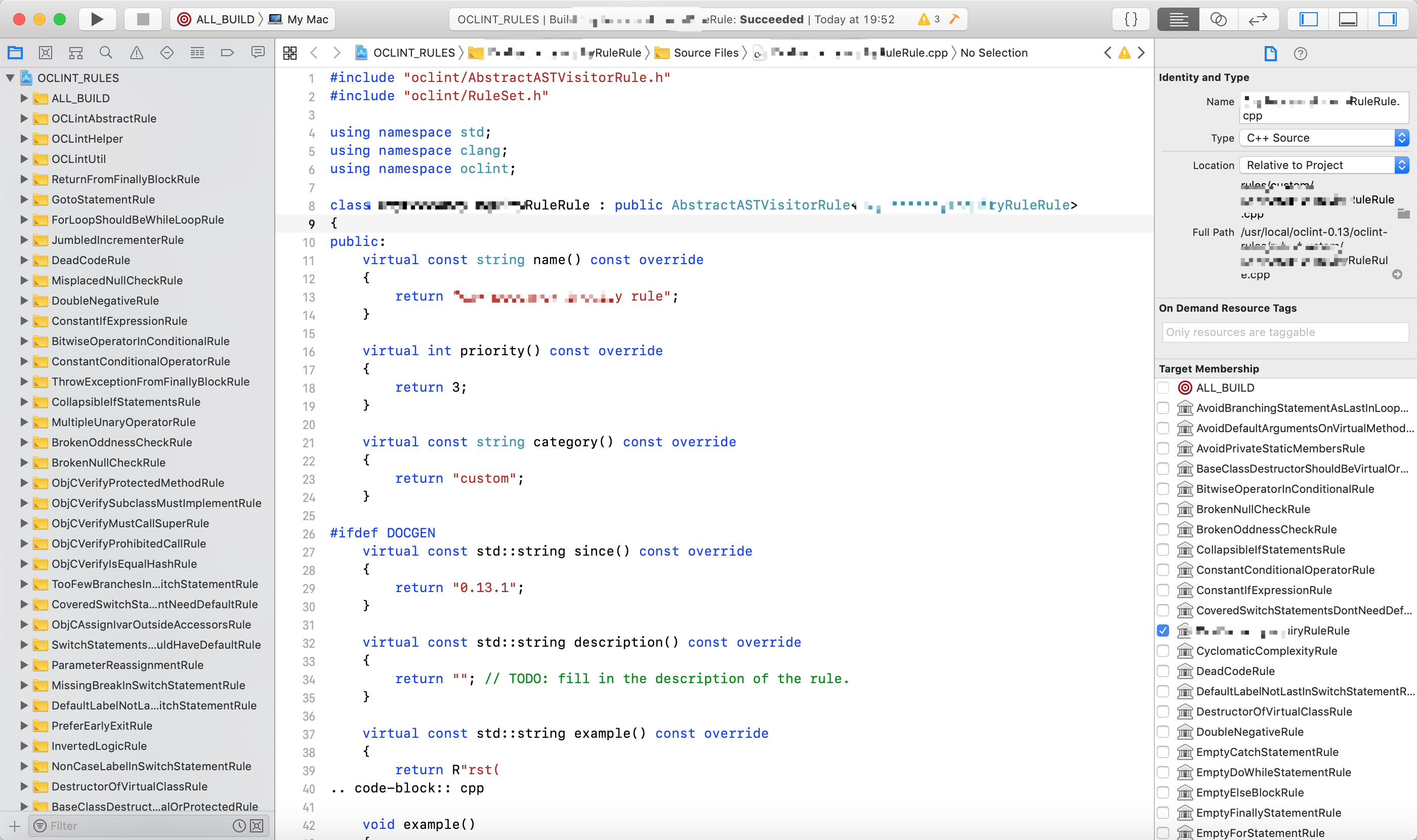Open the Version editor arrows icon
This screenshot has width=1417, height=840.
(1258, 19)
